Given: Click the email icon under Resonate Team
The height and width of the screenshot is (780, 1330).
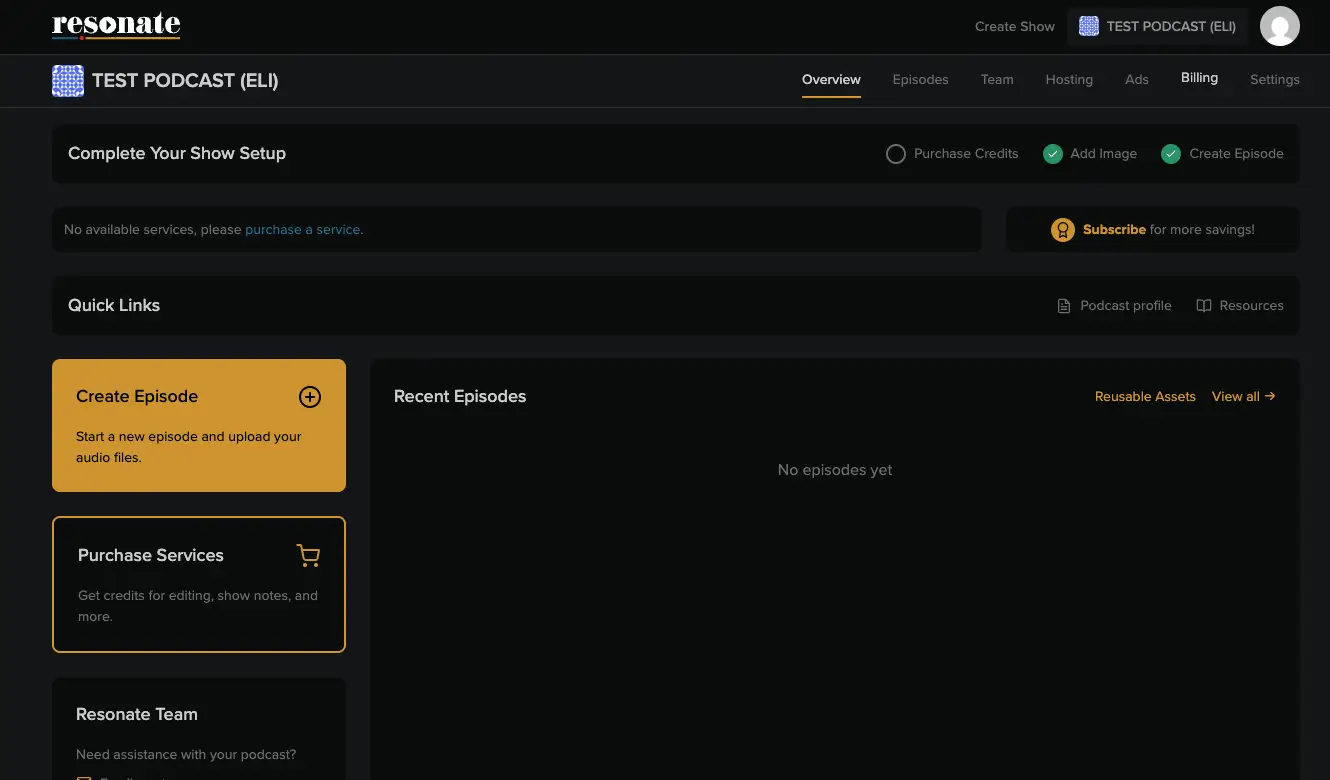Looking at the screenshot, I should [x=86, y=778].
